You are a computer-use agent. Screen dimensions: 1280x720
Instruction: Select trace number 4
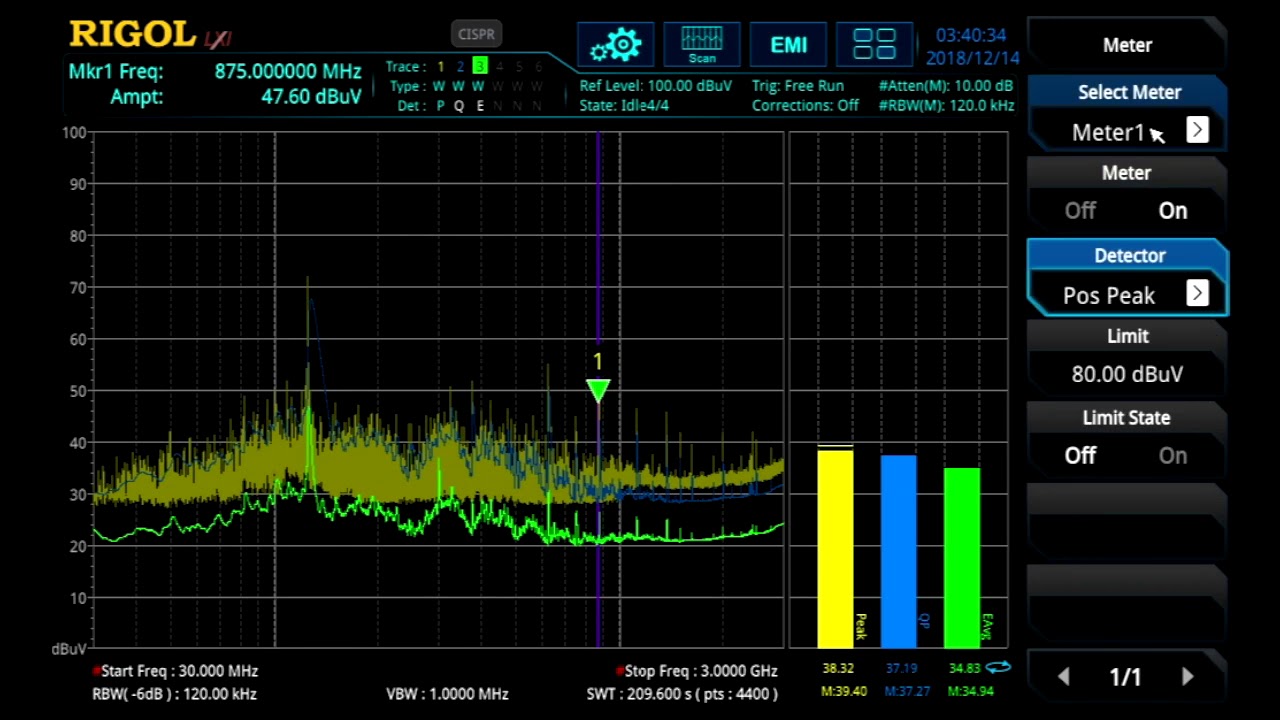(499, 67)
